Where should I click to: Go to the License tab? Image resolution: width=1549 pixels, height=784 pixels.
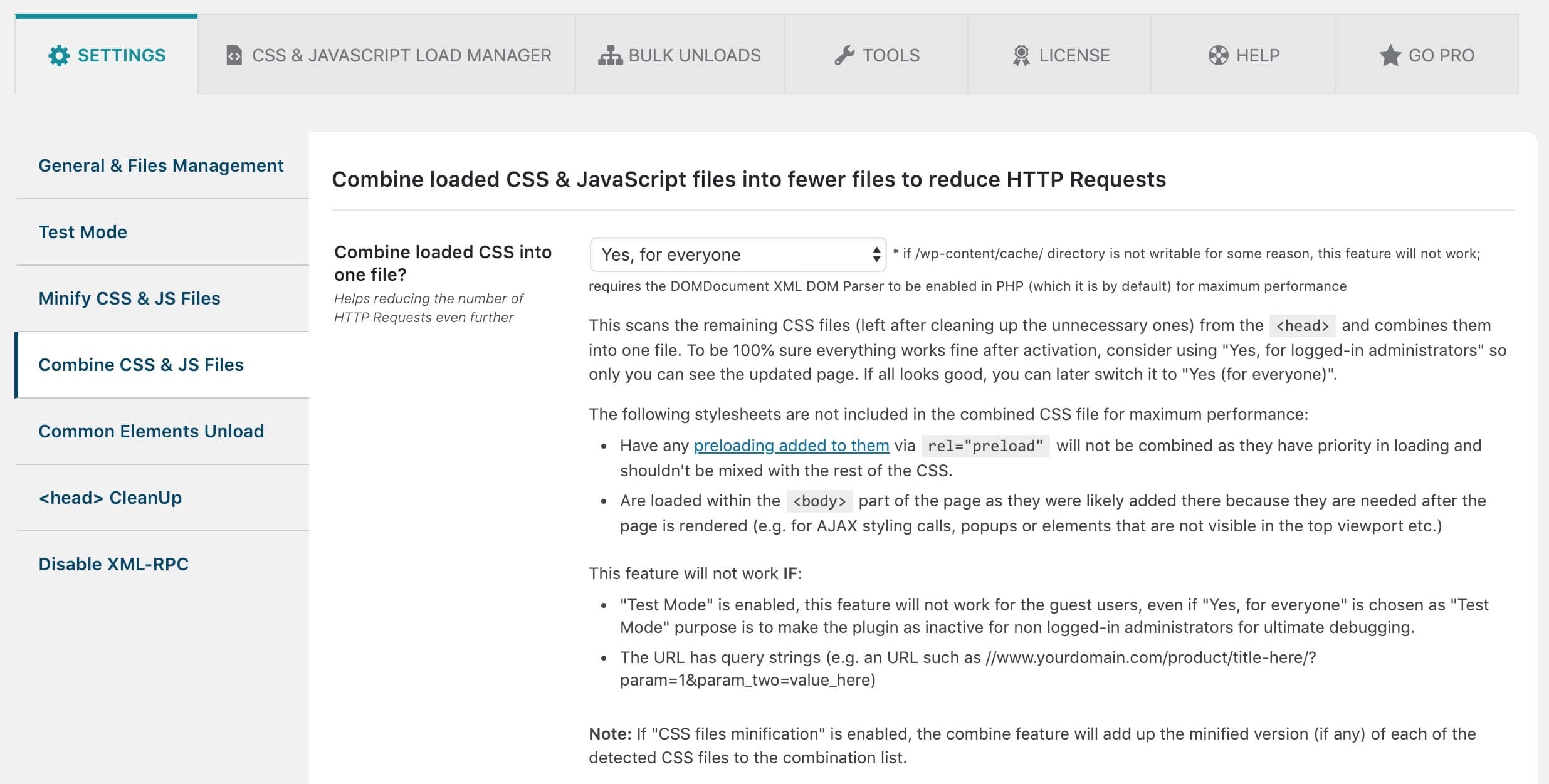click(x=1074, y=56)
